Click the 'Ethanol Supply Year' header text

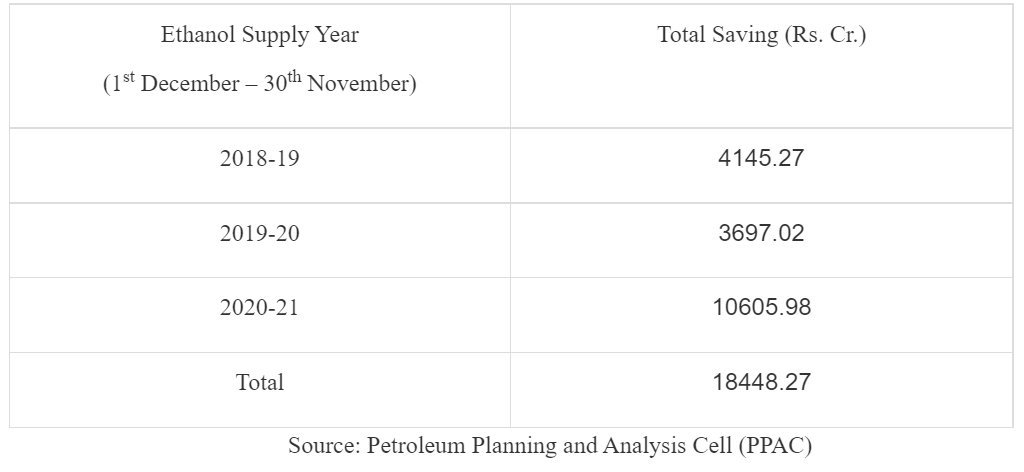coord(260,35)
